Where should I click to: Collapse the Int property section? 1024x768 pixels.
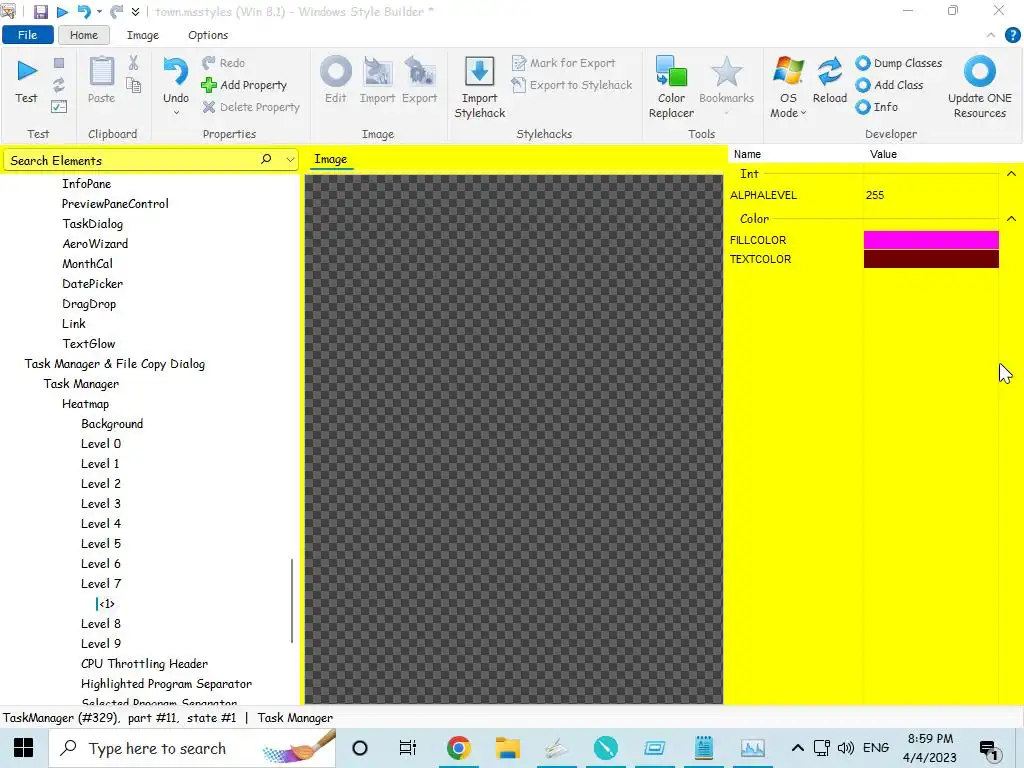coord(1011,174)
